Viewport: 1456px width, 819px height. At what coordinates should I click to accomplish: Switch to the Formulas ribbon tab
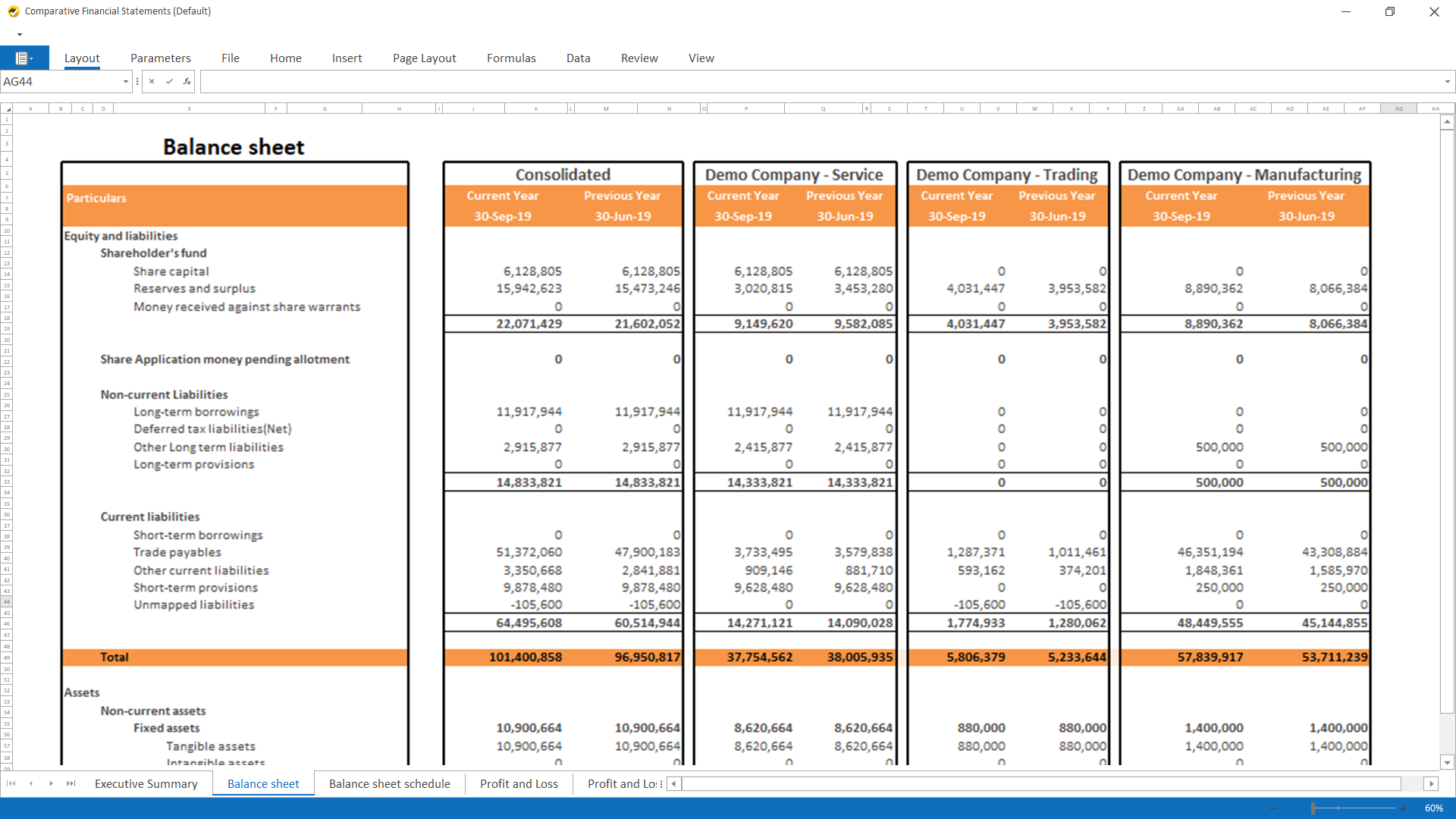(511, 58)
